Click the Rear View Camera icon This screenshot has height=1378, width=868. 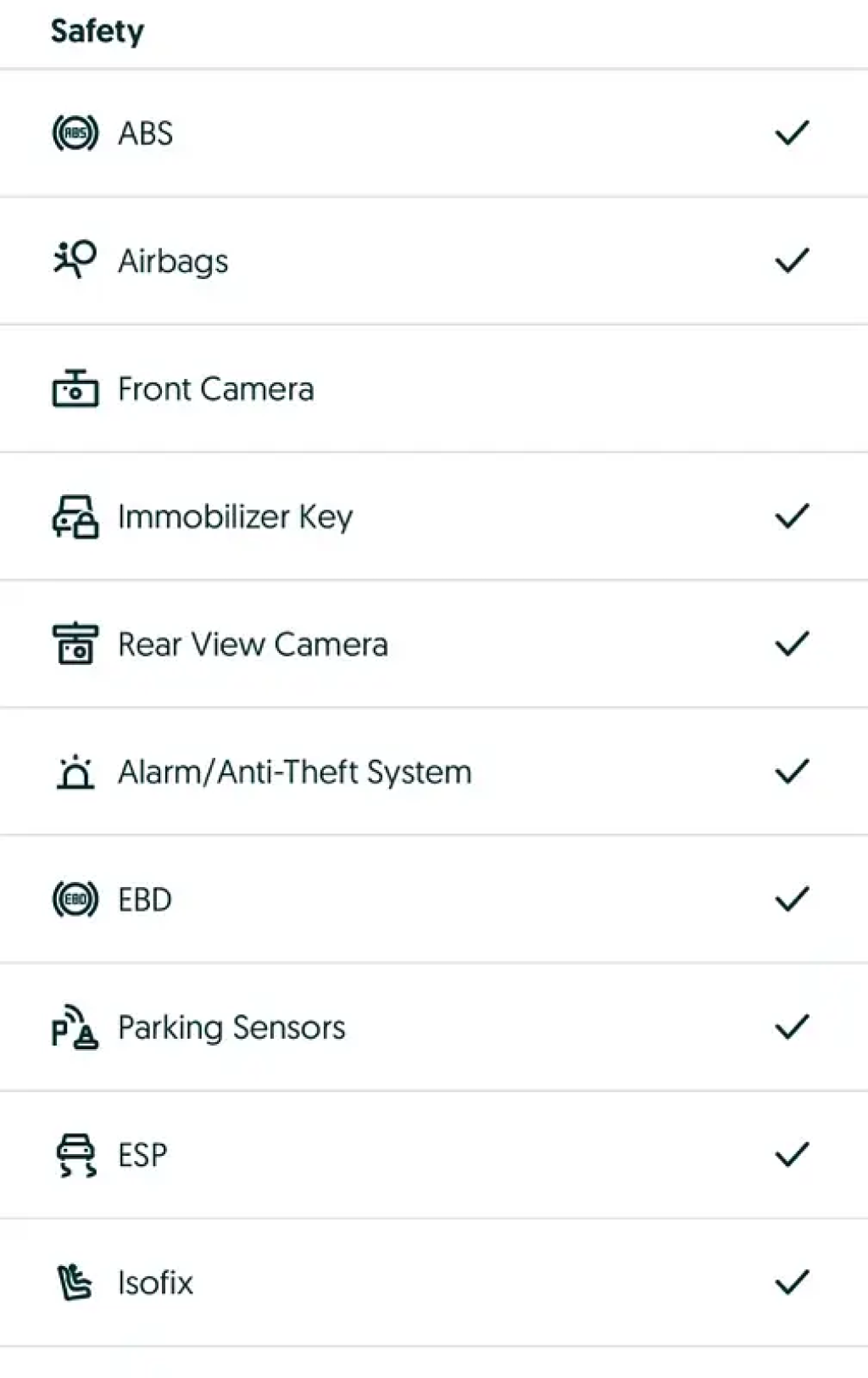75,644
